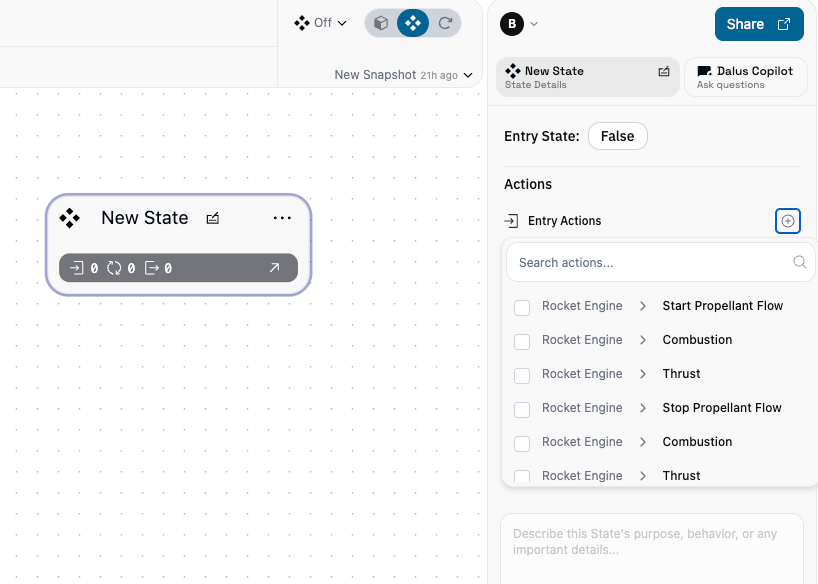Open the New State node three-dots menu
Screen dimensions: 818x584
(x=282, y=218)
